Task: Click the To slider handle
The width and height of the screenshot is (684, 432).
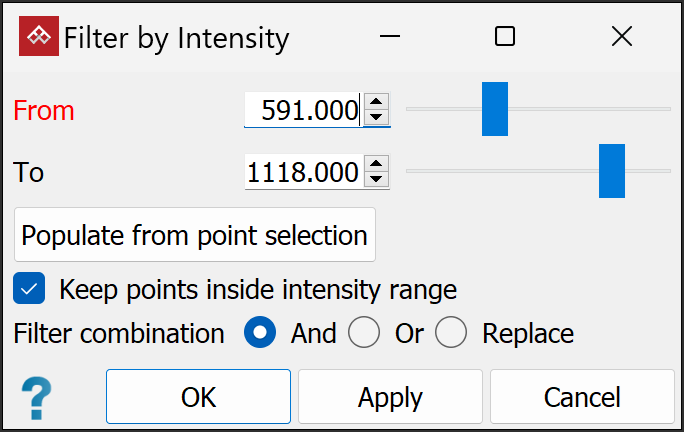Action: 611,171
